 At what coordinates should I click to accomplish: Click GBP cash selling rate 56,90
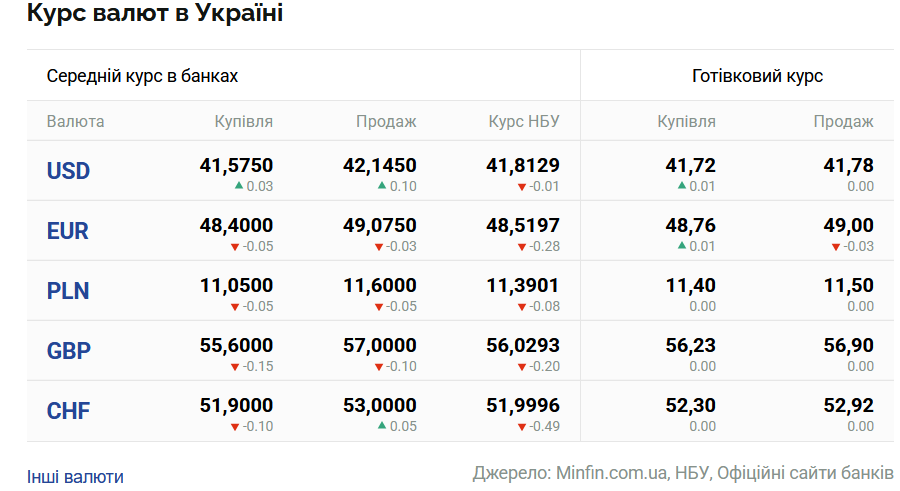848,345
